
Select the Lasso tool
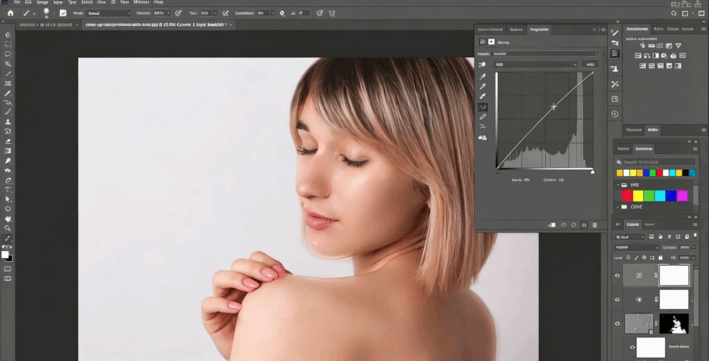(8, 54)
